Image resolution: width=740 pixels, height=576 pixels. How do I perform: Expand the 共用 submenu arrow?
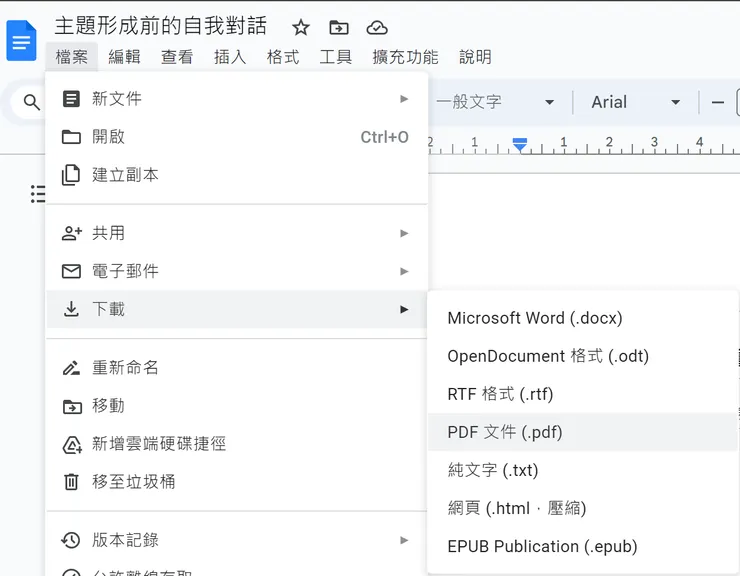(404, 233)
